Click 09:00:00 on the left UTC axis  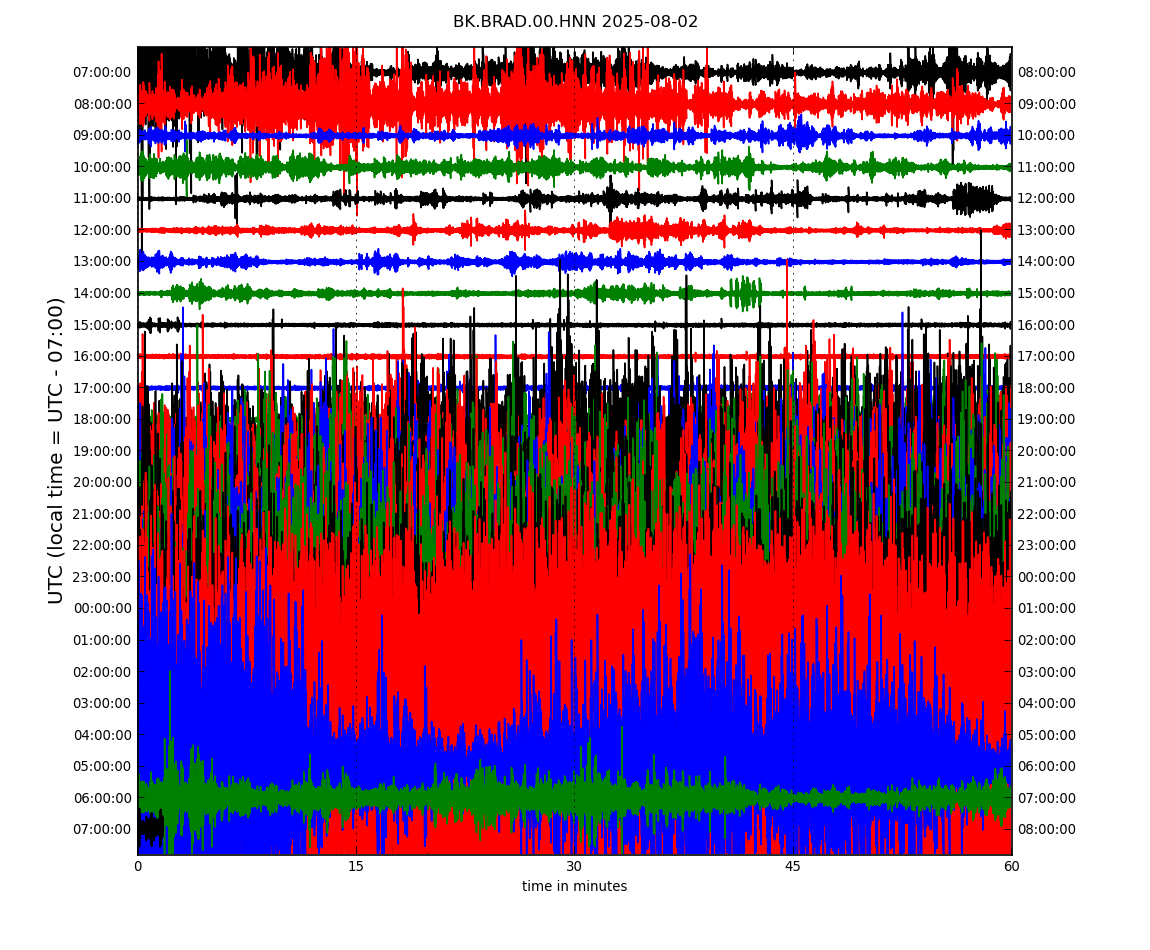(102, 136)
